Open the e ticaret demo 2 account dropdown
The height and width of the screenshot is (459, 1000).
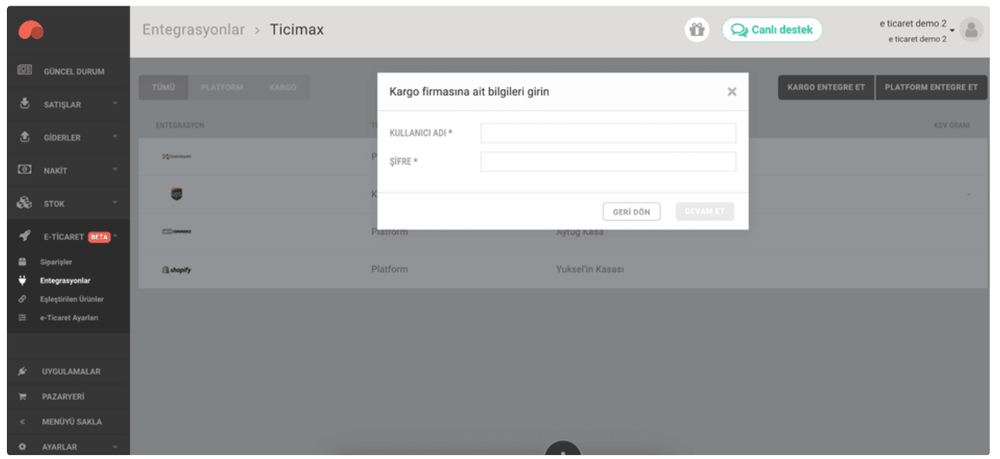tap(917, 30)
